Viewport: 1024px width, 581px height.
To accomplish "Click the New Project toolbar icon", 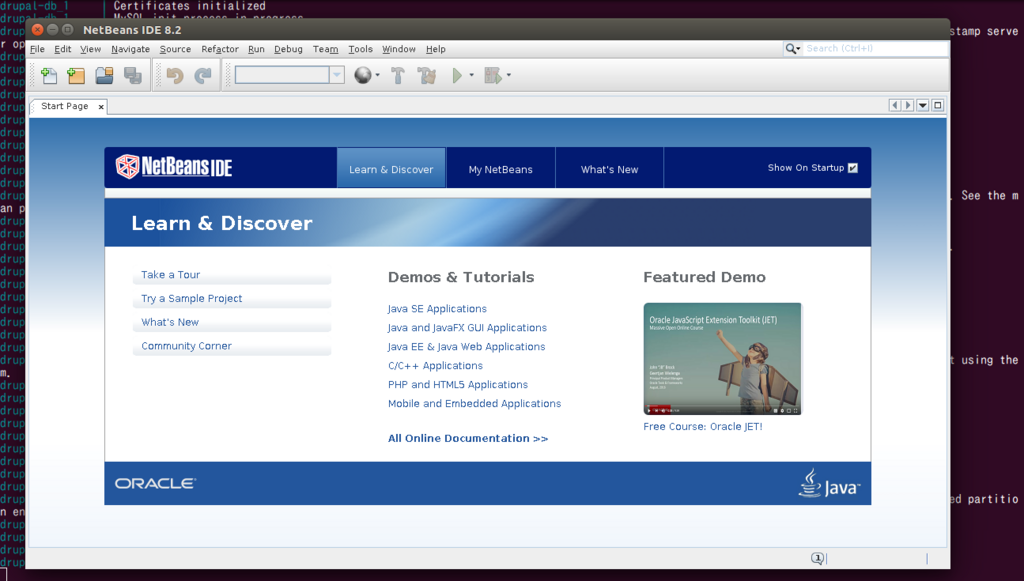I will (x=76, y=76).
